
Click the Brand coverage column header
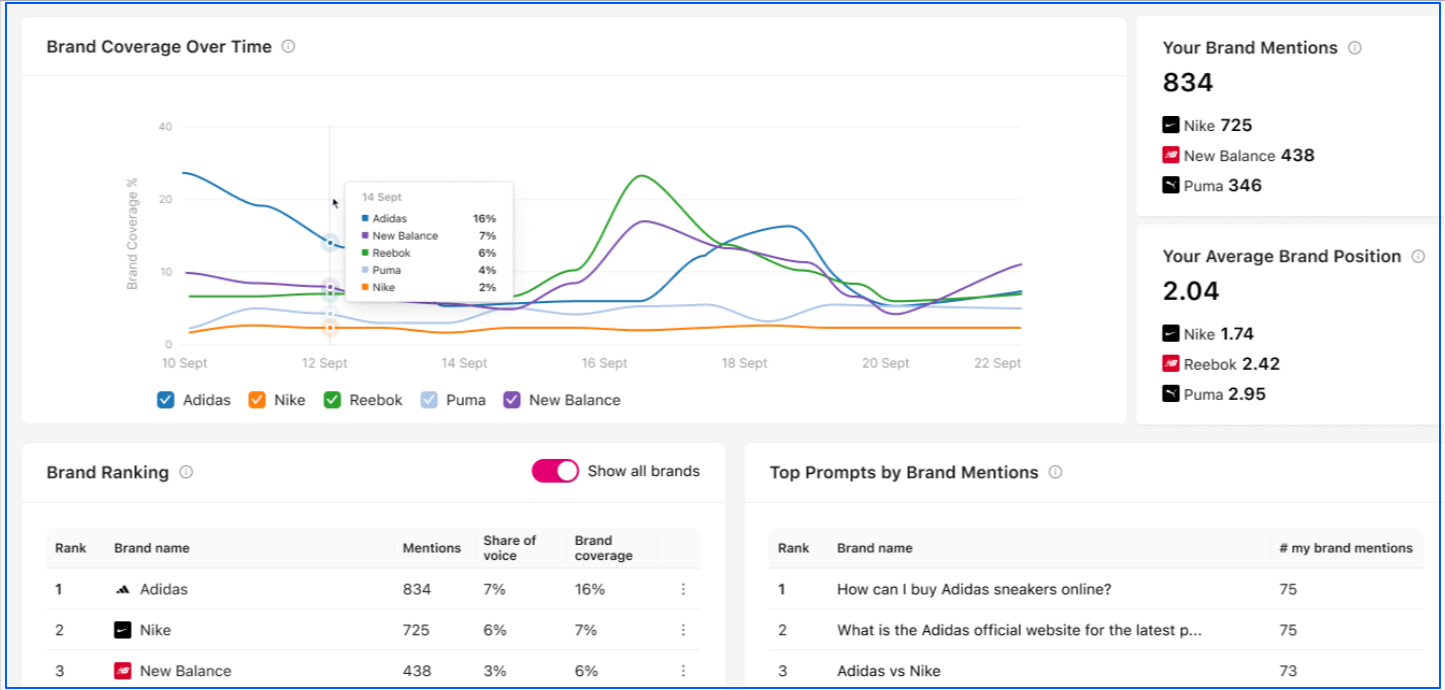604,548
